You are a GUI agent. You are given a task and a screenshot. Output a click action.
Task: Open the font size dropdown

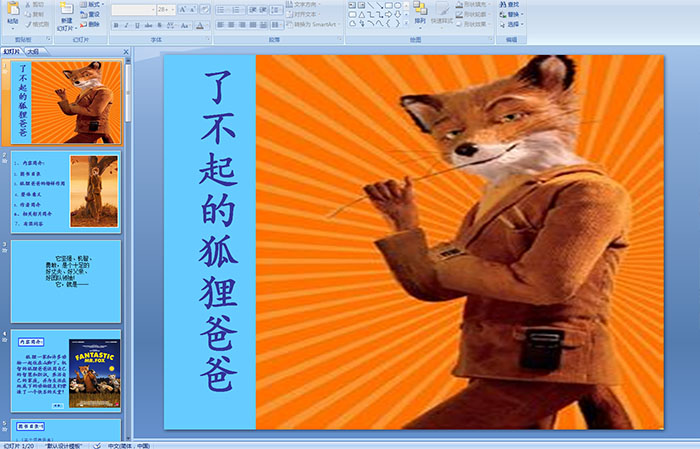[173, 10]
